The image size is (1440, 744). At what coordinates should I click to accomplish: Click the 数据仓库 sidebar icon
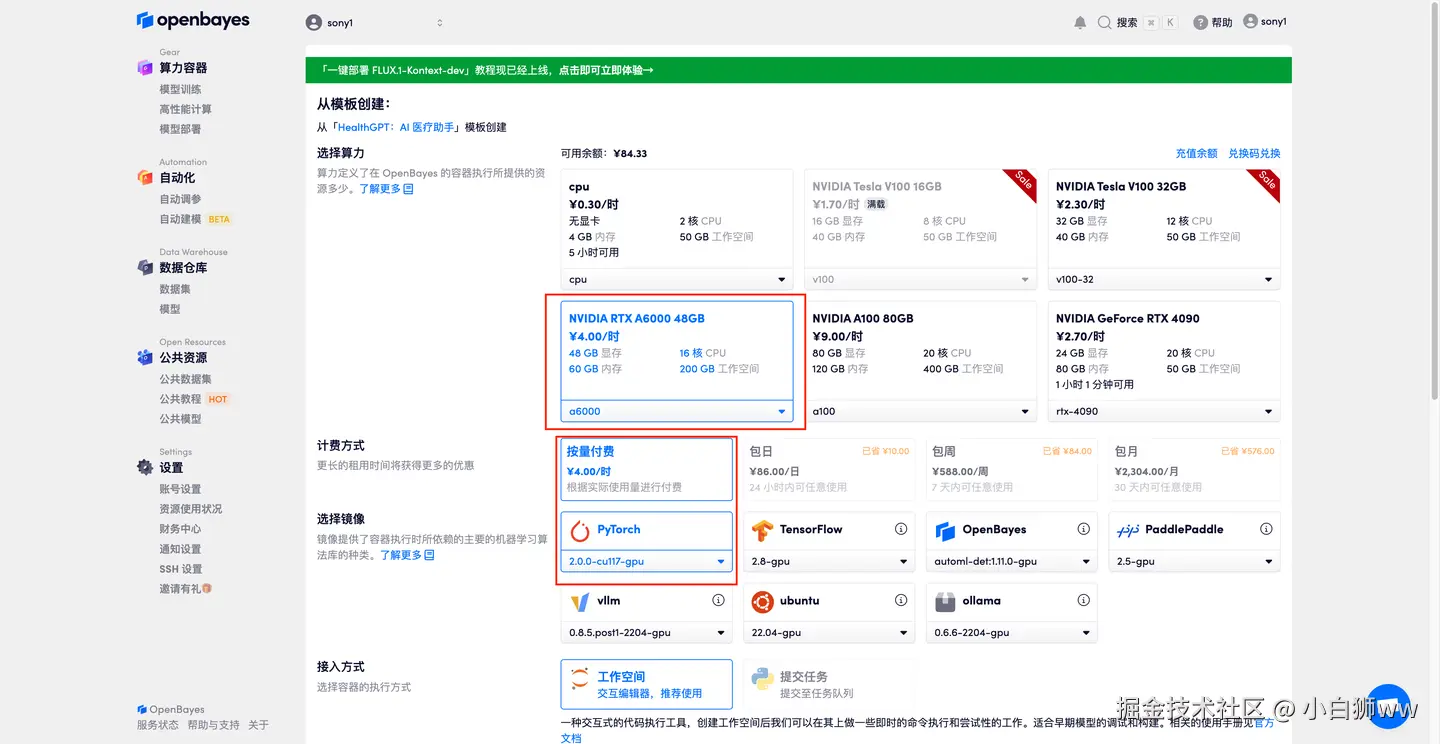(x=145, y=268)
